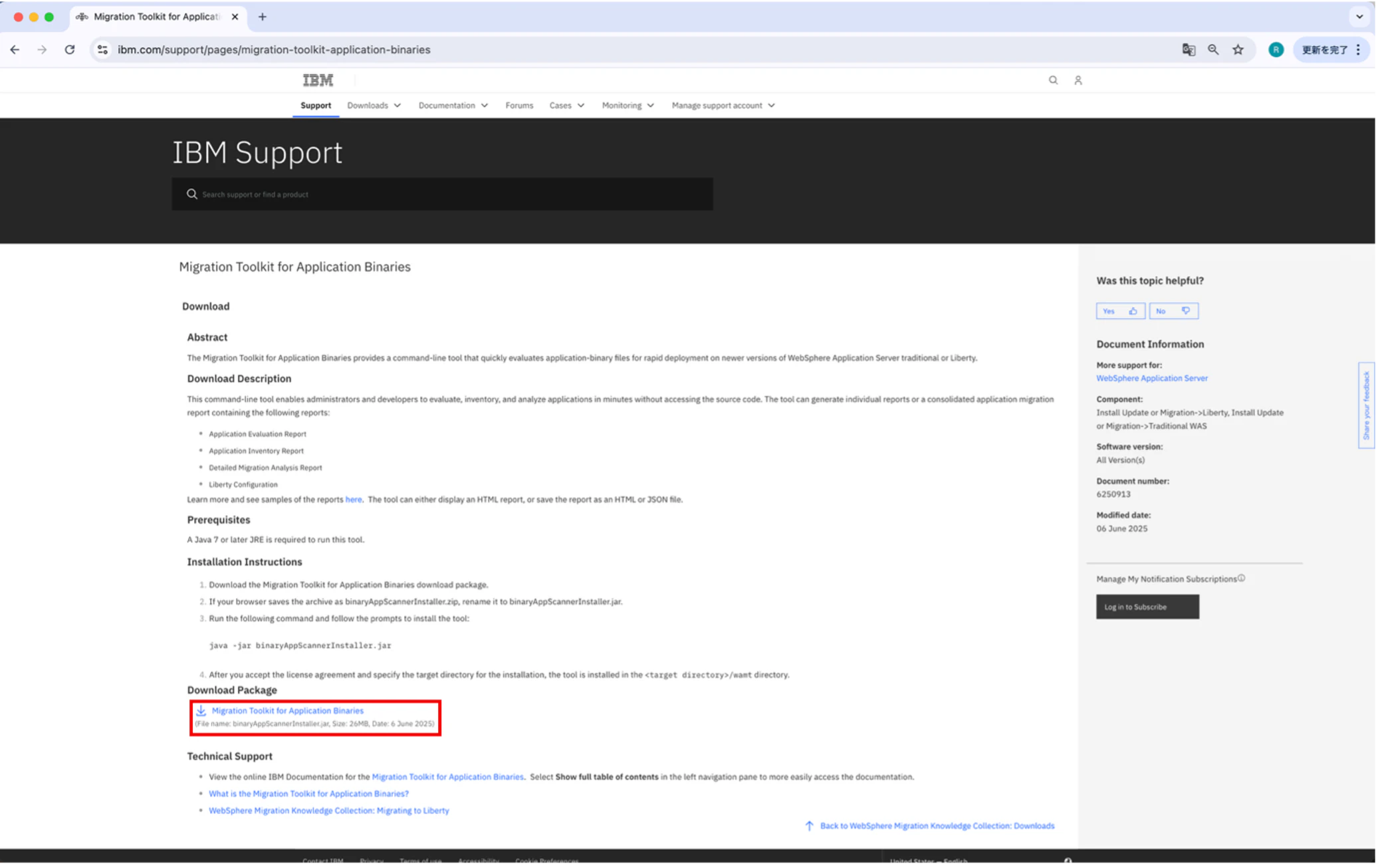Screen dimensions: 1380x868
Task: Go back using the browser back arrow
Action: coord(15,50)
